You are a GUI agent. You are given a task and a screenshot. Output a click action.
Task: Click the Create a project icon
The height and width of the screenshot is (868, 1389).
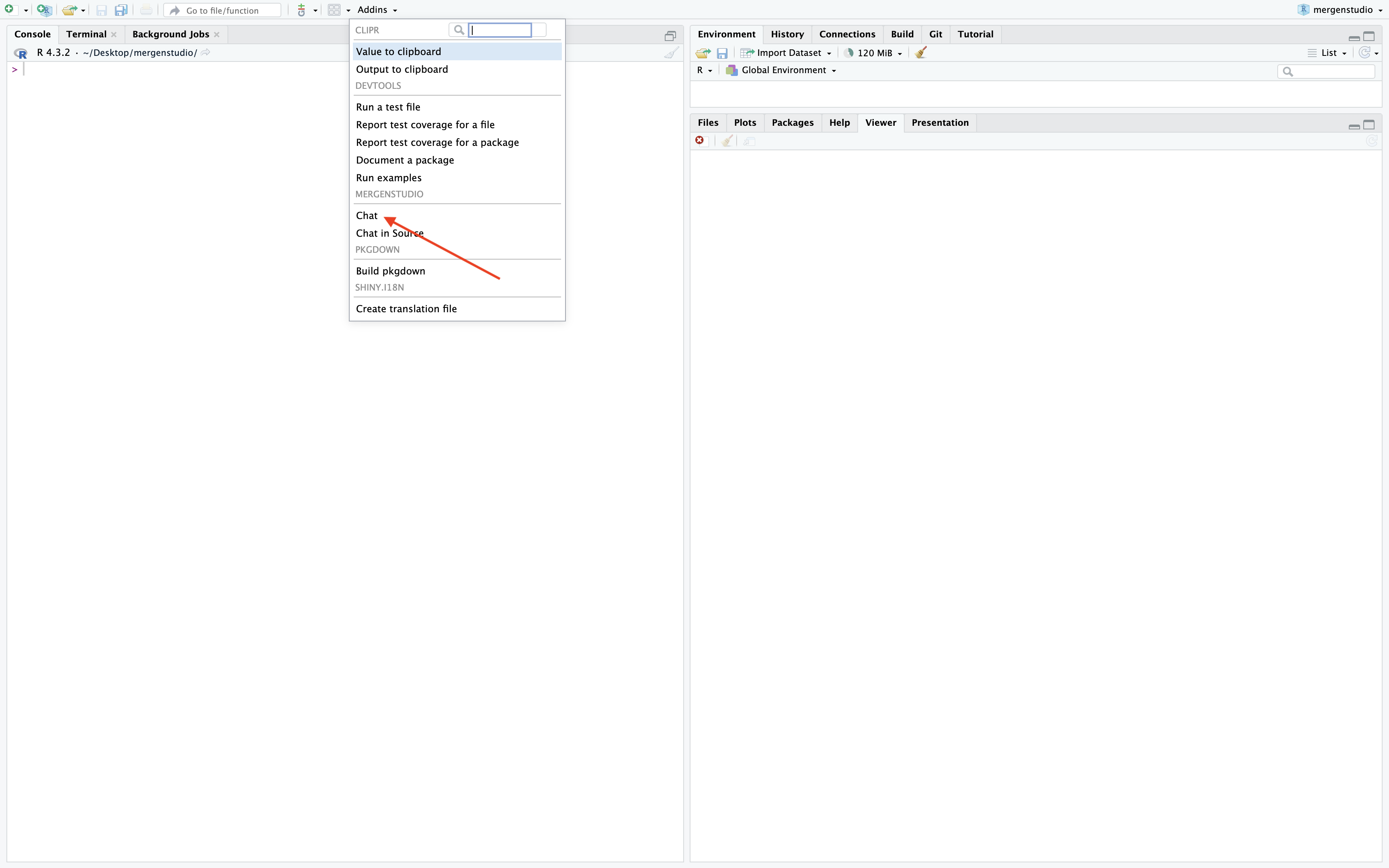[x=44, y=10]
